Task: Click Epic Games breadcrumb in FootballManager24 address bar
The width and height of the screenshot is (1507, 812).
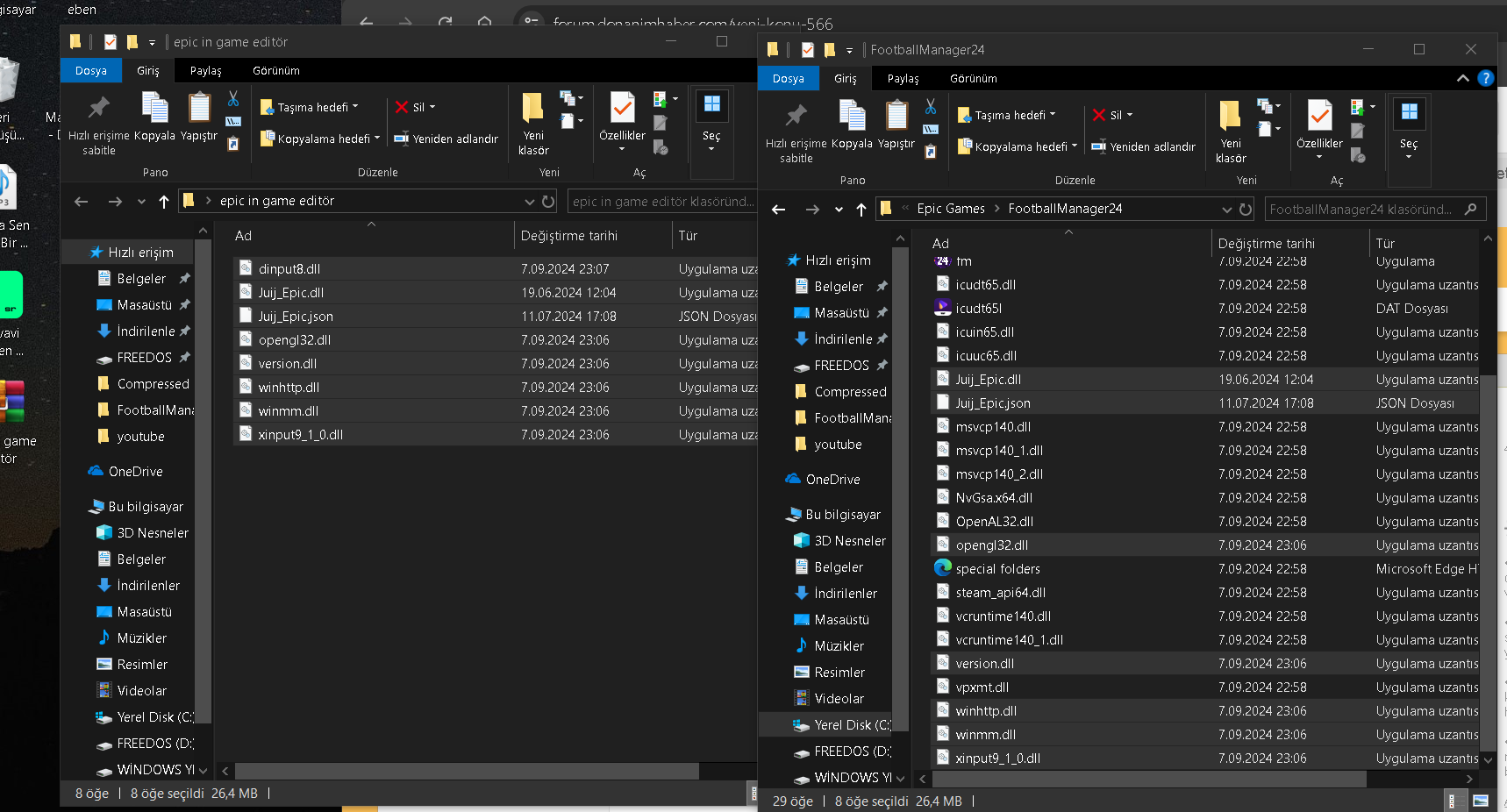Action: tap(951, 209)
